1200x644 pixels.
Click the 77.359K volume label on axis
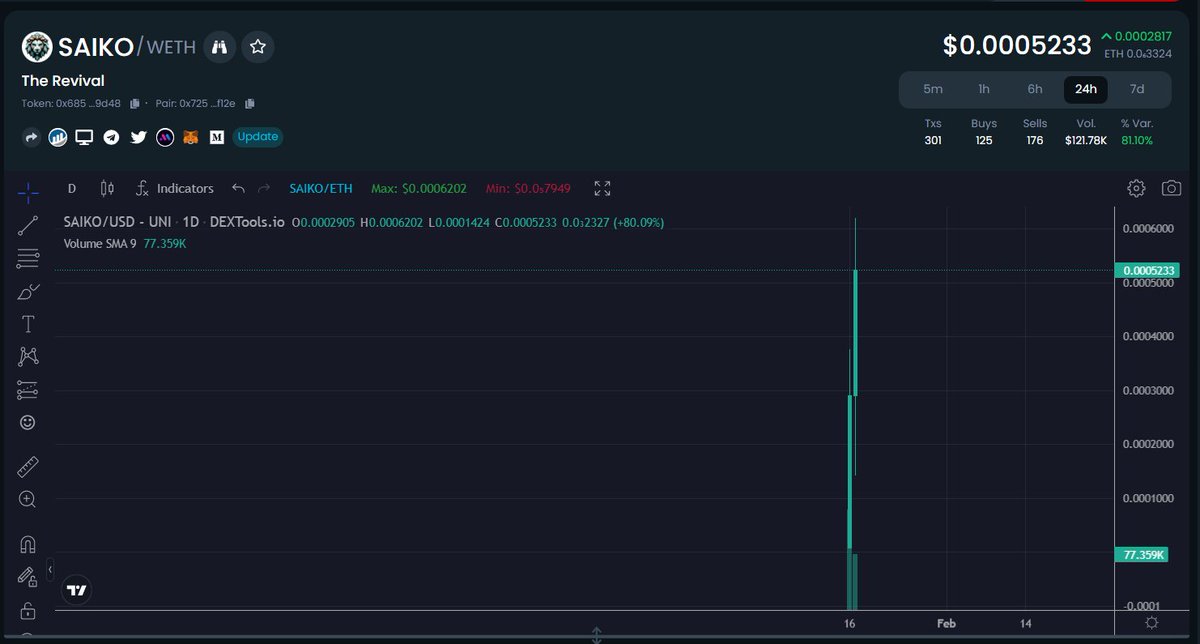1143,554
